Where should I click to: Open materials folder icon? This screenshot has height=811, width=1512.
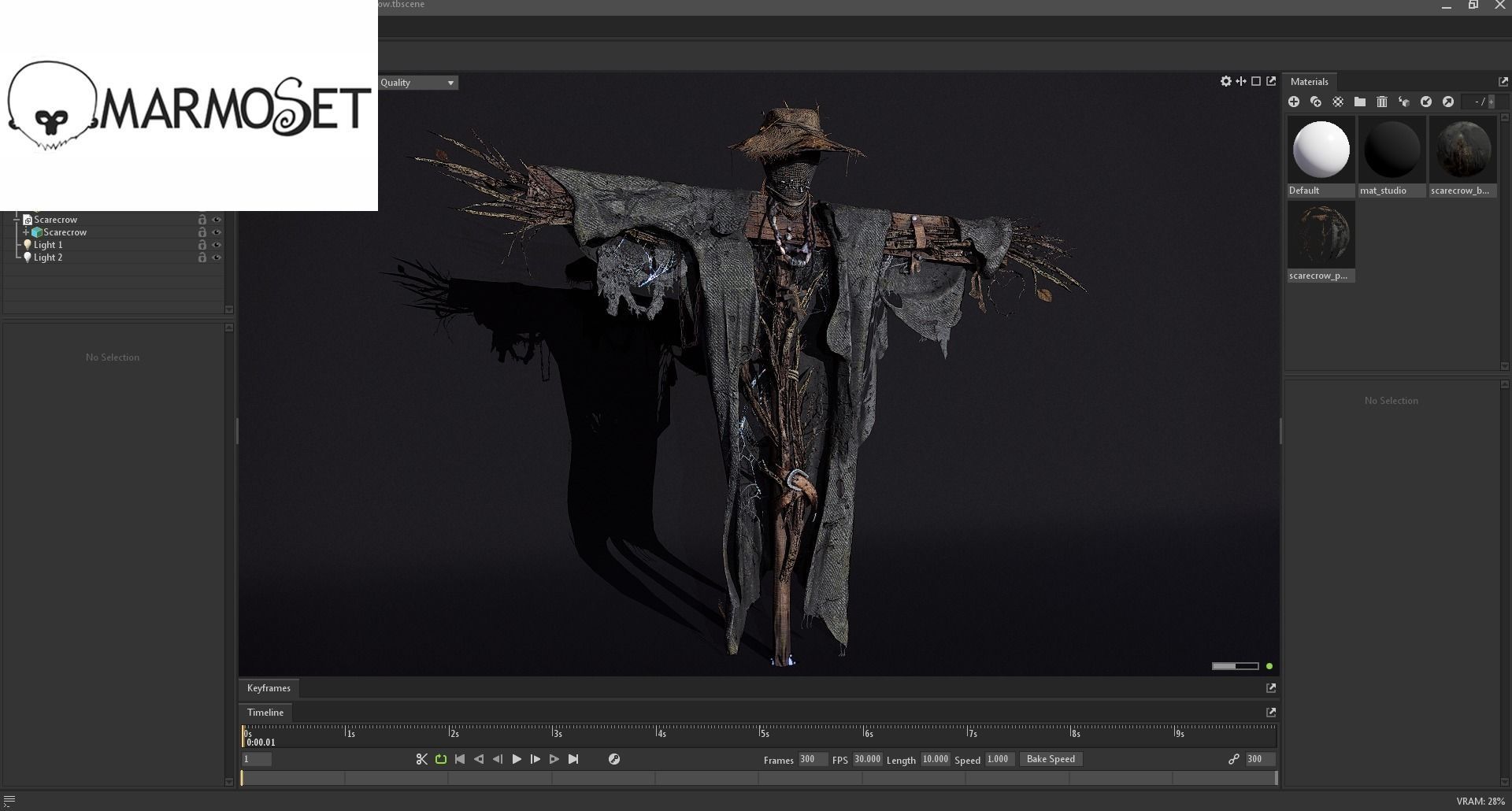1360,102
